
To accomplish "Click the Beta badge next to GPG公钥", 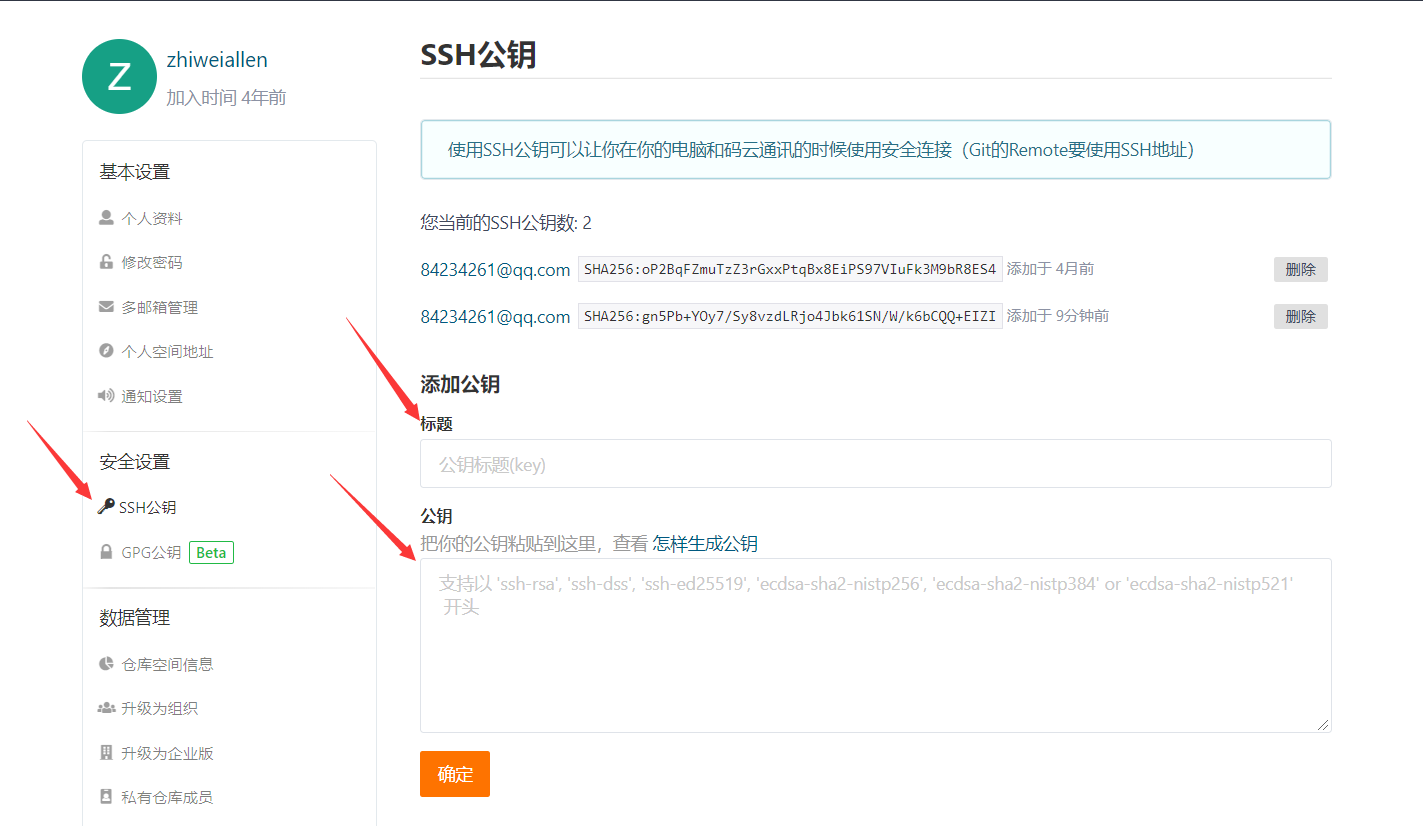I will (211, 551).
